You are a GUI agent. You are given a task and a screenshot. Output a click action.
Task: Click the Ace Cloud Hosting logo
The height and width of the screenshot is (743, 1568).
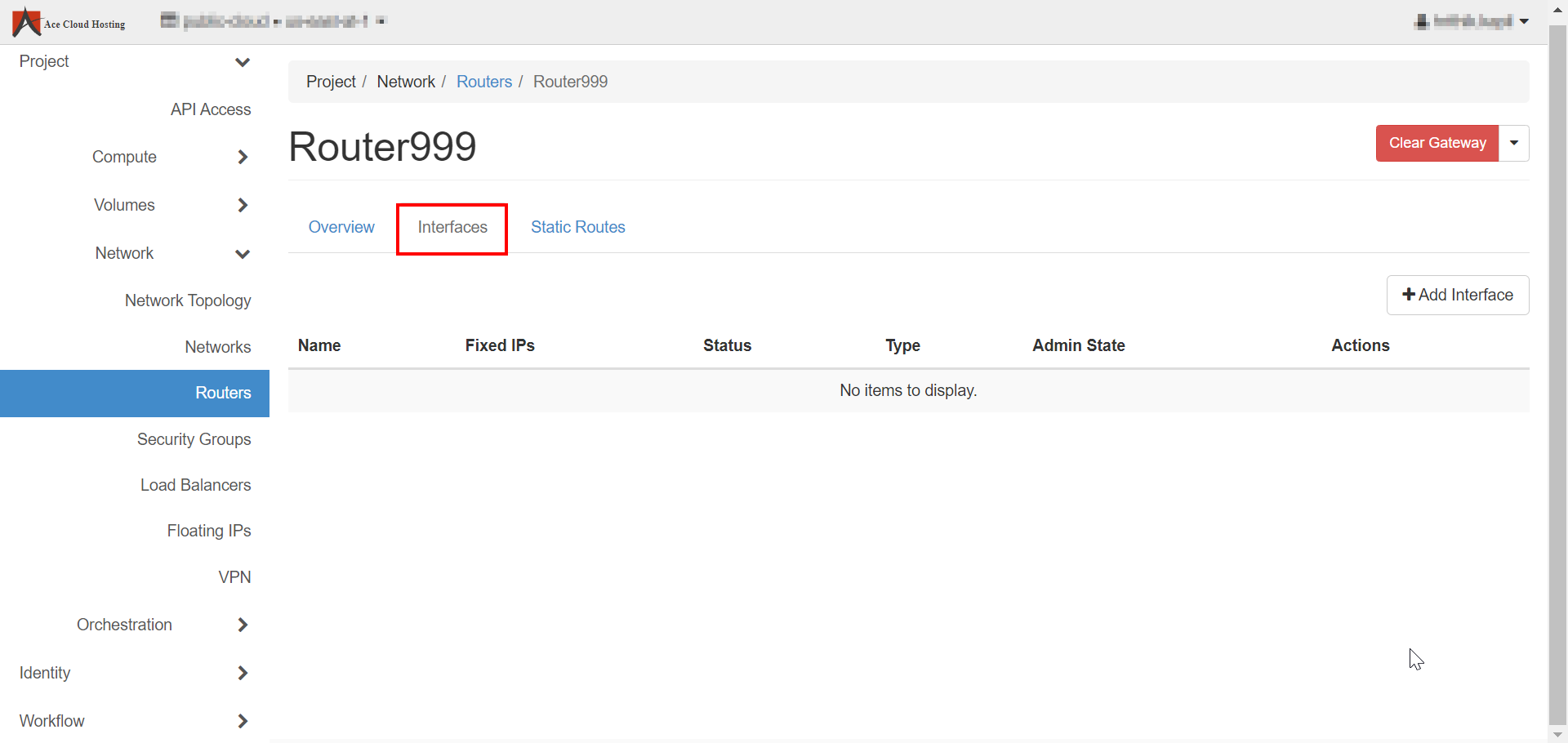pyautogui.click(x=69, y=22)
